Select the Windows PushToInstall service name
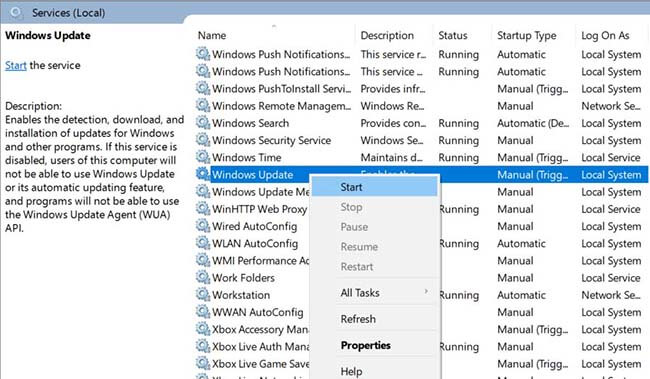650x379 pixels. 281,89
